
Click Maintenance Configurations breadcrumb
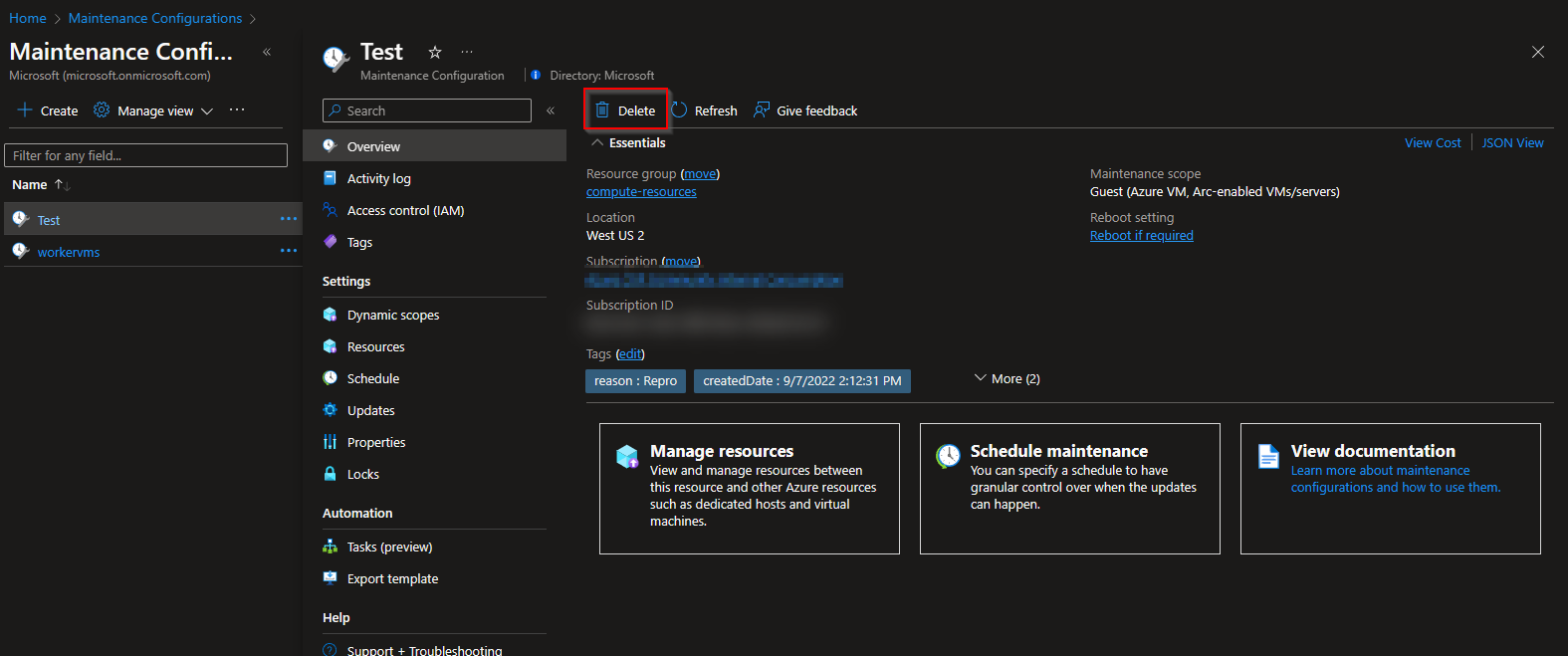(x=155, y=18)
